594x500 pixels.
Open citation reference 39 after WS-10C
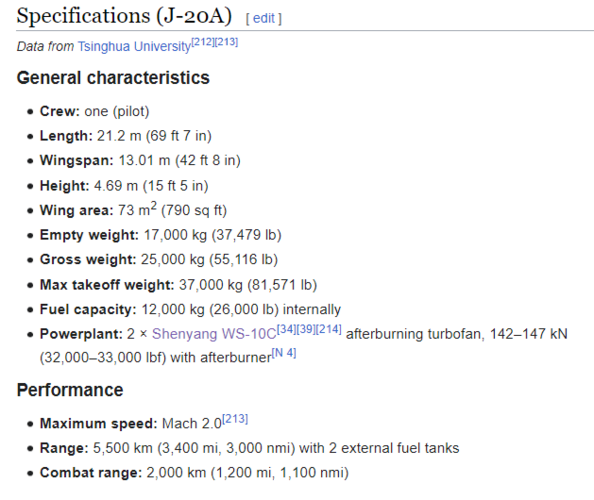pos(305,329)
